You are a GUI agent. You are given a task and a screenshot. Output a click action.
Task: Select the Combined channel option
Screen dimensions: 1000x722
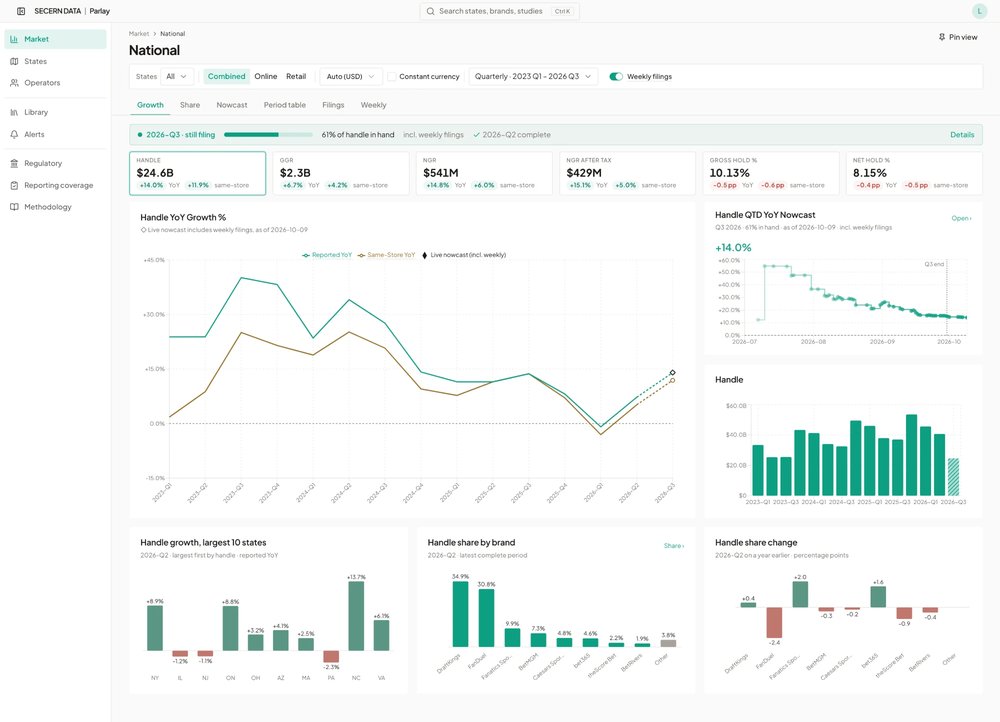tap(226, 77)
